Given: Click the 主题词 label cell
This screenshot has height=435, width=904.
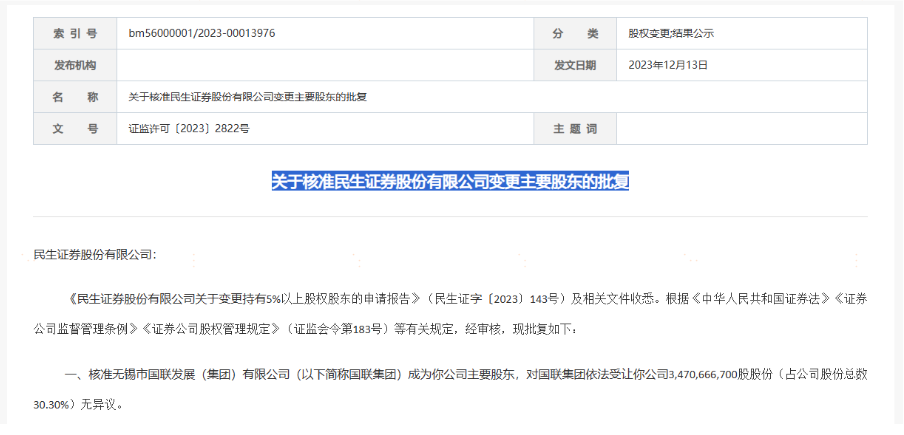Looking at the screenshot, I should click(575, 128).
